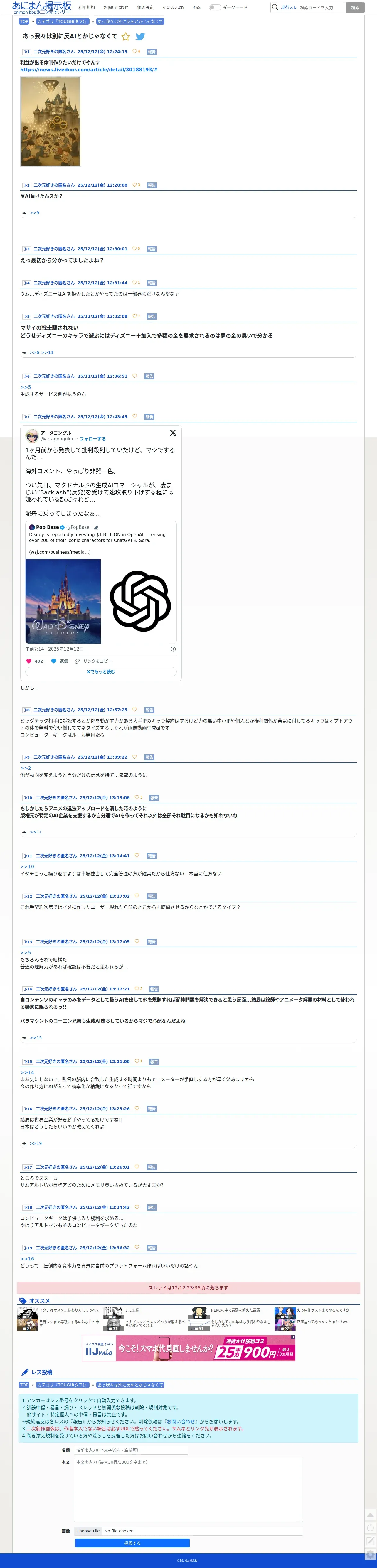Open 利用規約 in the top navigation

click(x=87, y=7)
